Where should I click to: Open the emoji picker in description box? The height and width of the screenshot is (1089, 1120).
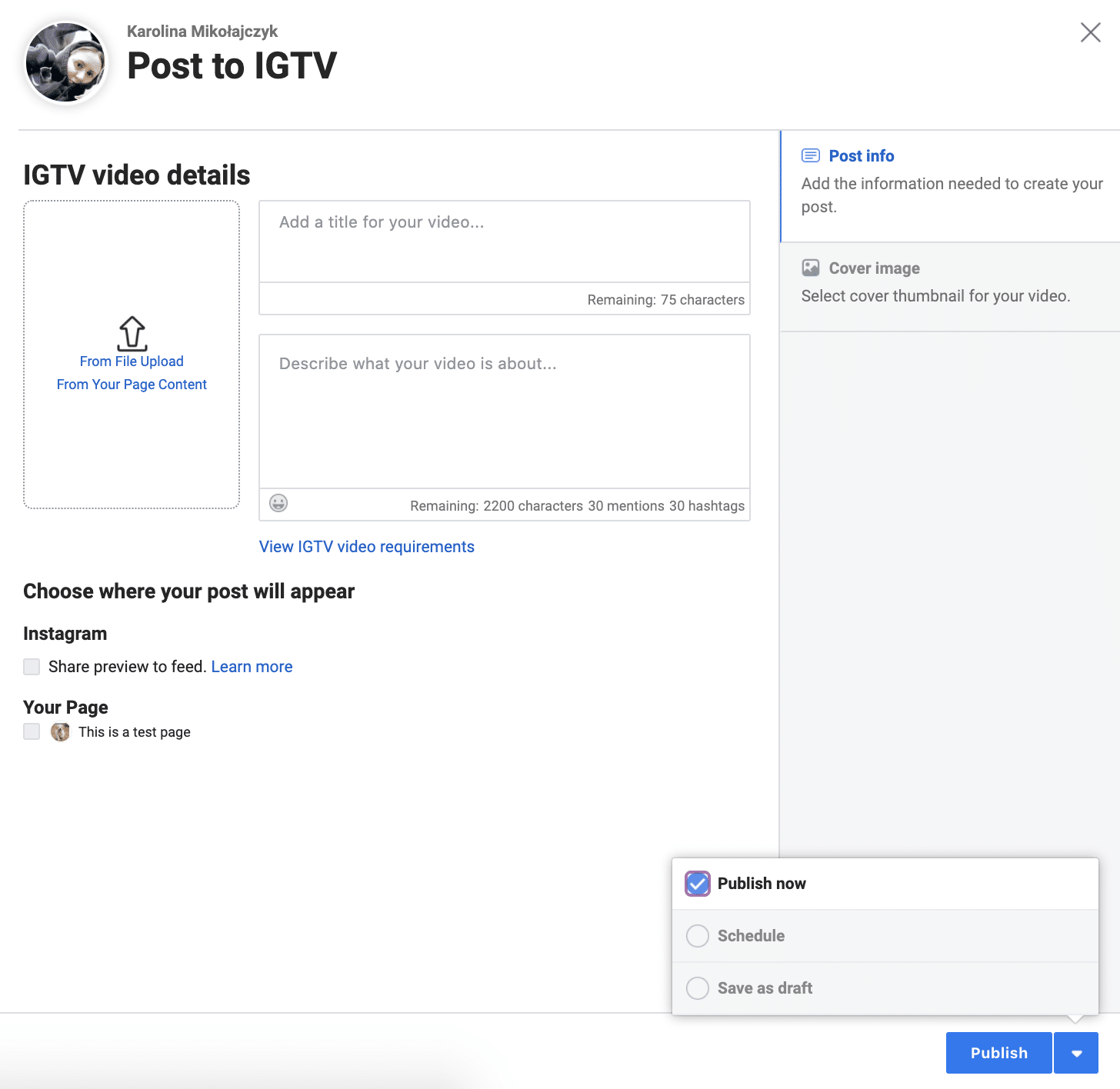(278, 503)
